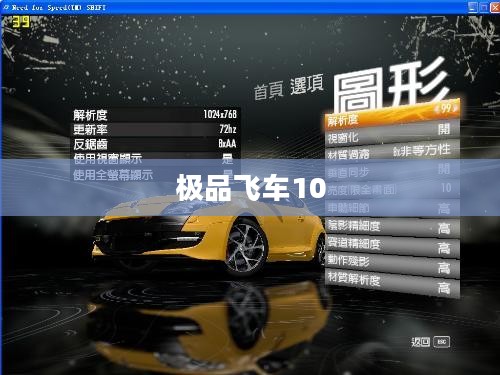
Task: Change the 陰影精細度 shadow detail setting
Action: pos(393,227)
